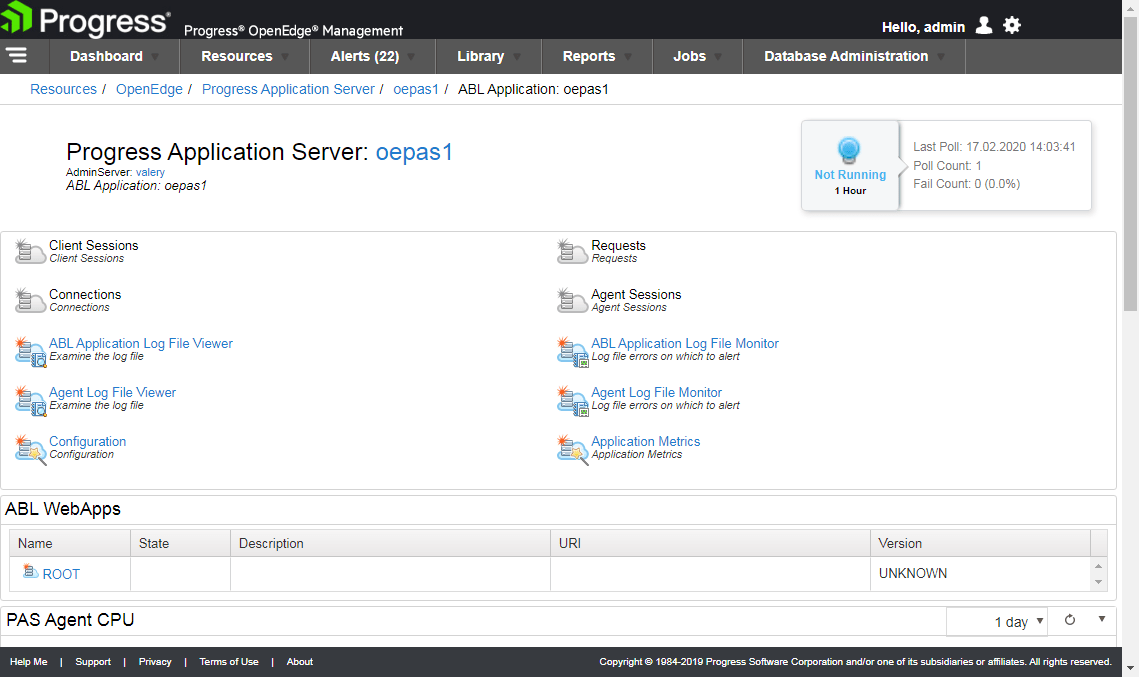This screenshot has height=677, width=1139.
Task: Click the Requests server icon
Action: pyautogui.click(x=572, y=251)
